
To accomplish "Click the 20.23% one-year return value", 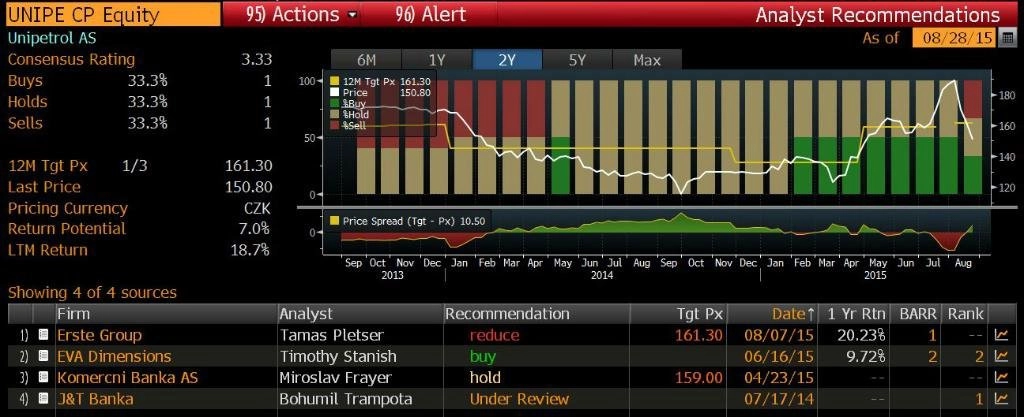I will 861,335.
